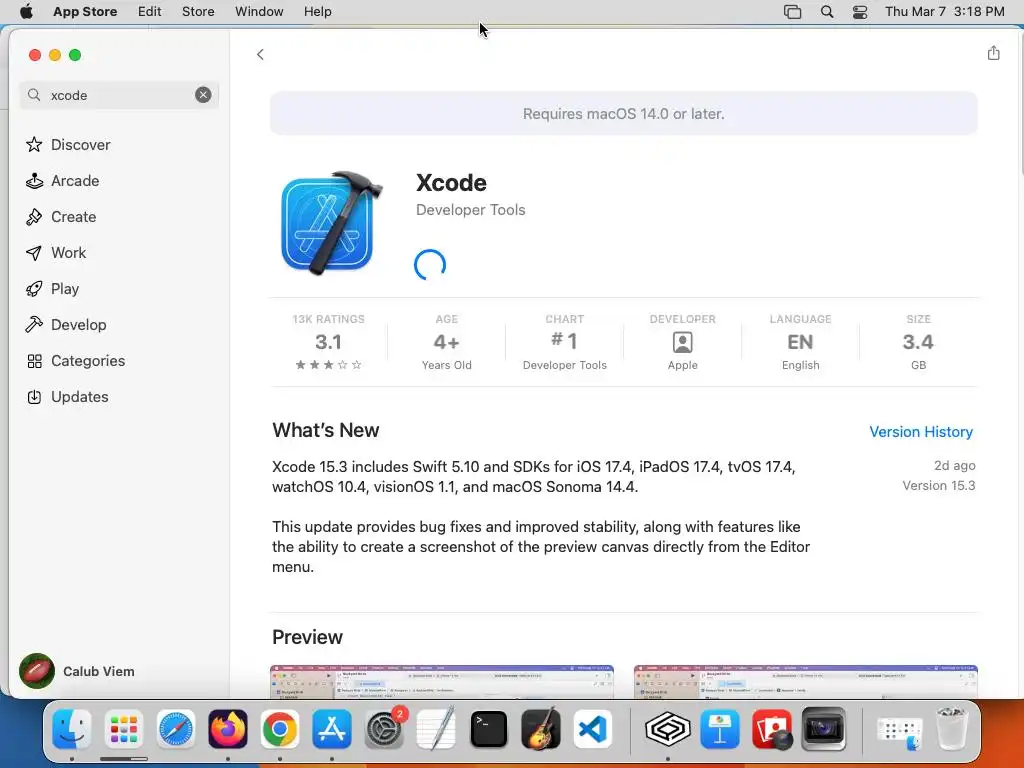1024x768 pixels.
Task: Click the Size 3.4 GB cell
Action: tap(918, 342)
